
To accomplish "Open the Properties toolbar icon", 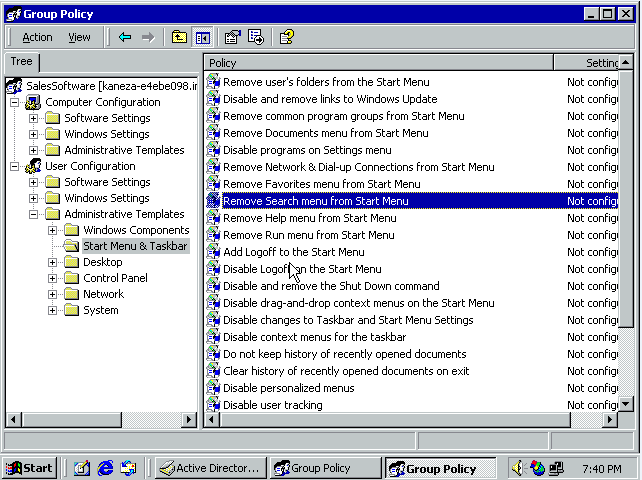I will [233, 38].
